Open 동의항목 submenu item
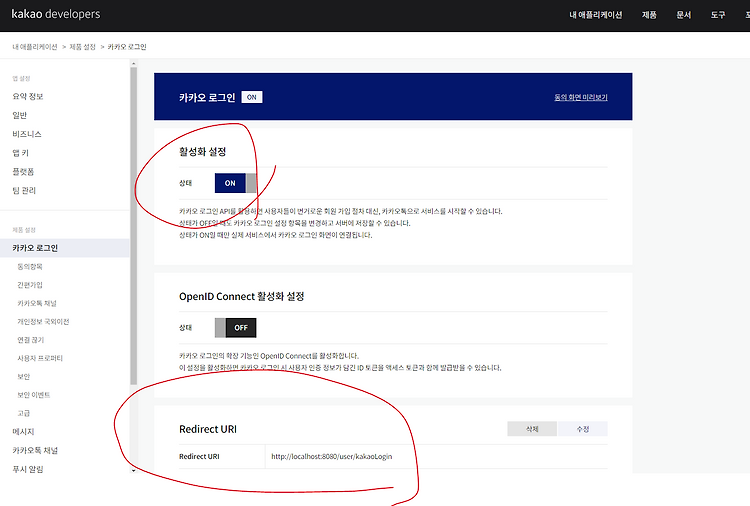 coord(30,266)
